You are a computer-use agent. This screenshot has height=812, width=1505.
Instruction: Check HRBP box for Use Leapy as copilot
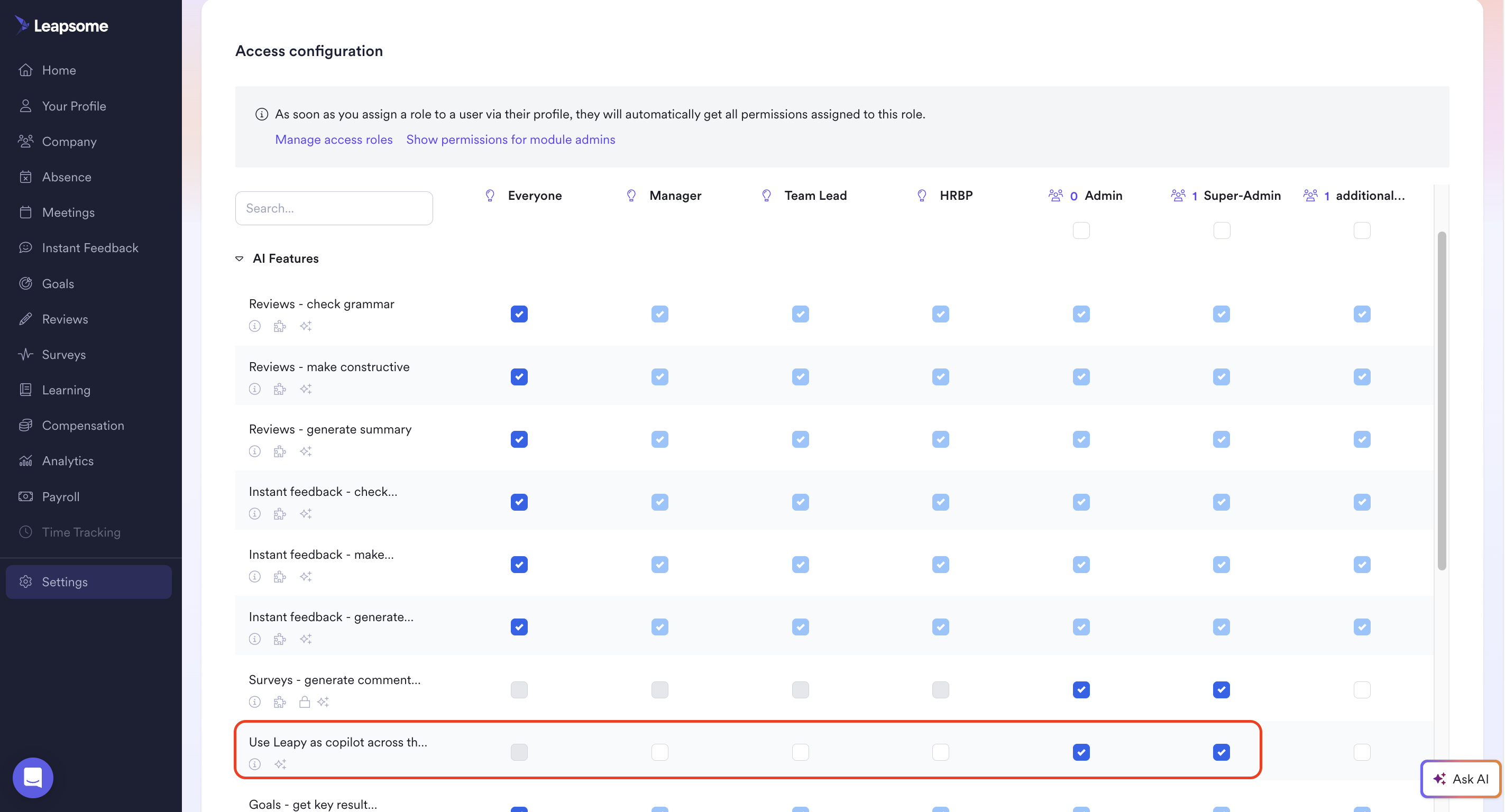(x=940, y=752)
